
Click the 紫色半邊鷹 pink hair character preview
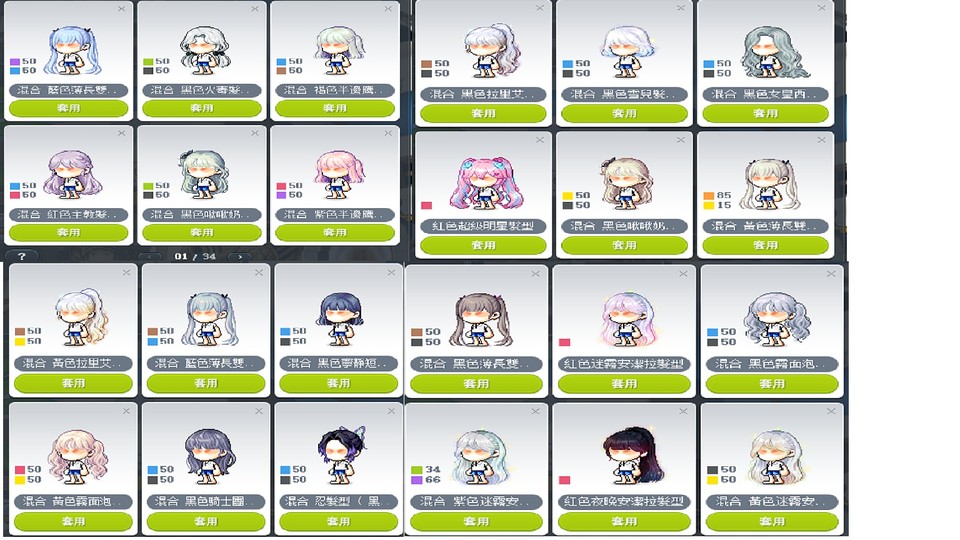coord(339,173)
